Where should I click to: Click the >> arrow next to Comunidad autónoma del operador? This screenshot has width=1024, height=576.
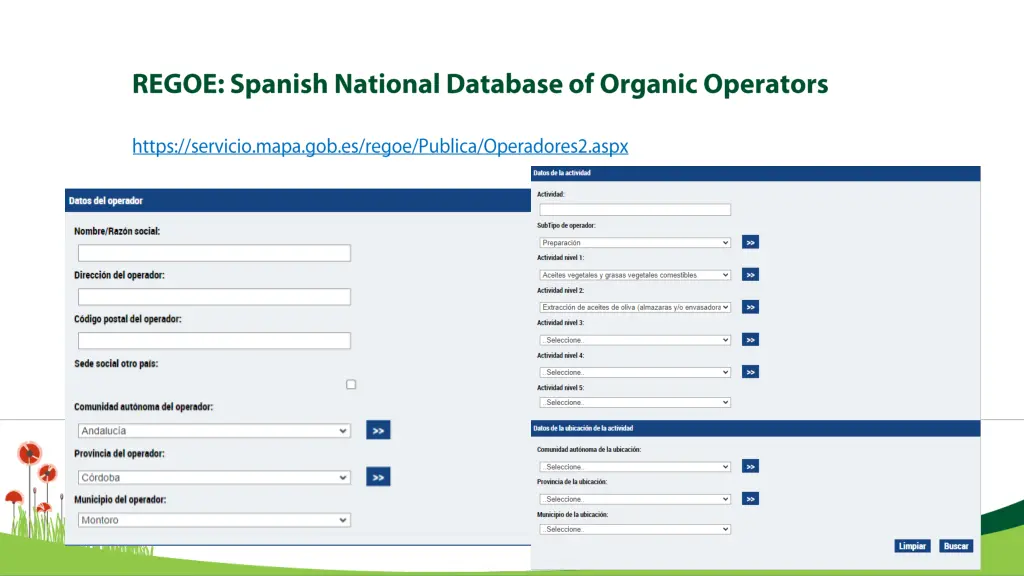(378, 430)
